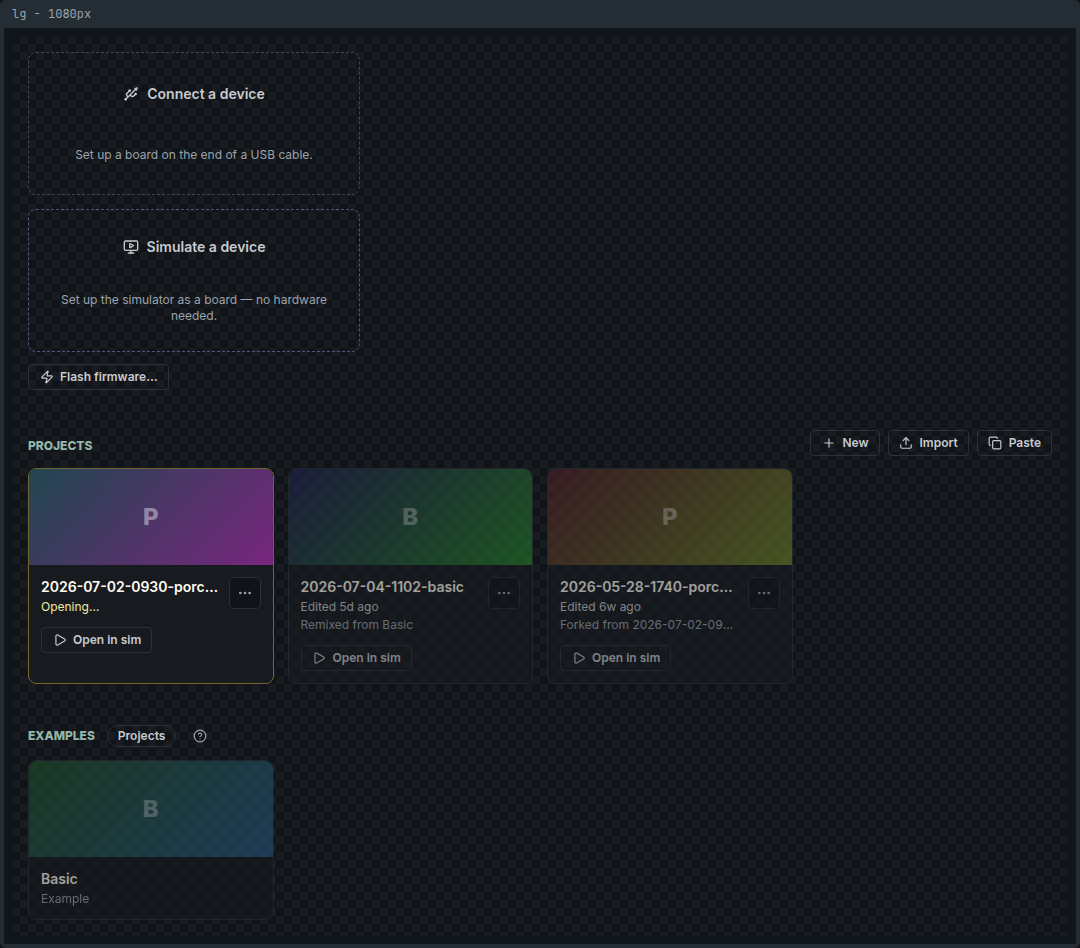The height and width of the screenshot is (948, 1080).
Task: Click Open in sim text for 2026-07-02-0930-porc
Action: [107, 640]
